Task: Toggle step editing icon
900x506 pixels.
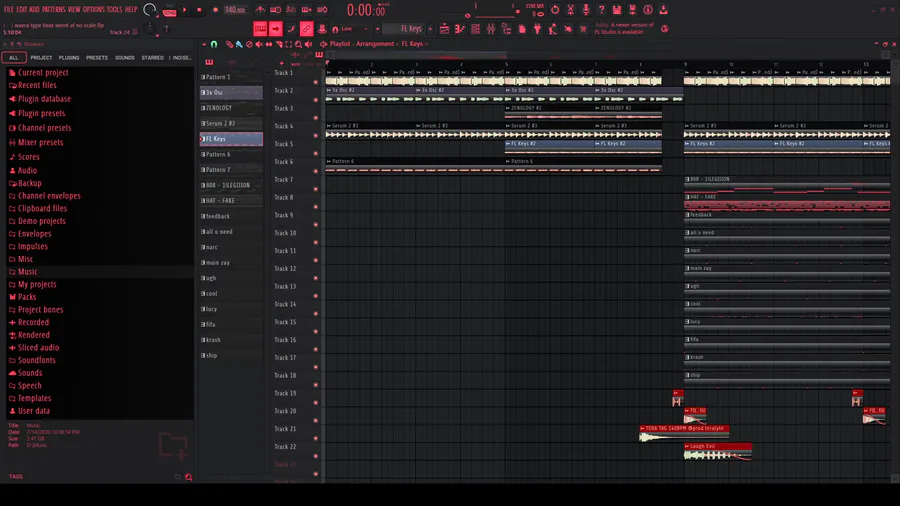Action: click(x=291, y=29)
